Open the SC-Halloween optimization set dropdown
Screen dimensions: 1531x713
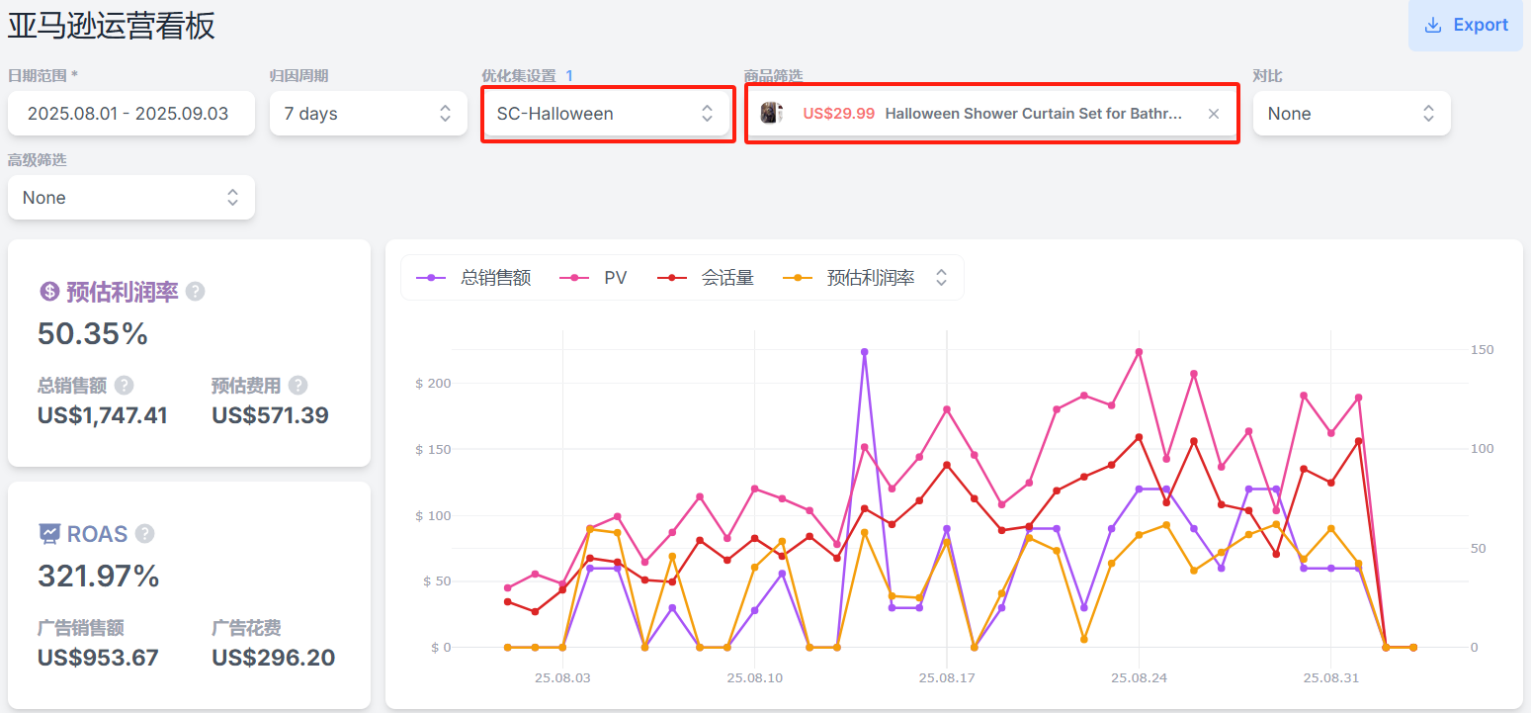[x=605, y=114]
